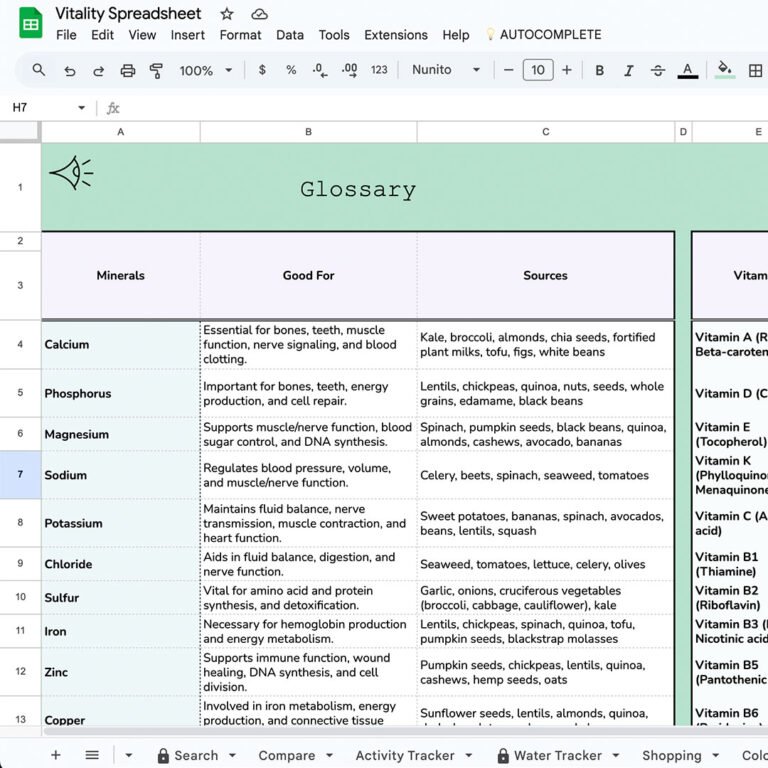Click the H7 name box
Image resolution: width=768 pixels, height=768 pixels.
[20, 108]
